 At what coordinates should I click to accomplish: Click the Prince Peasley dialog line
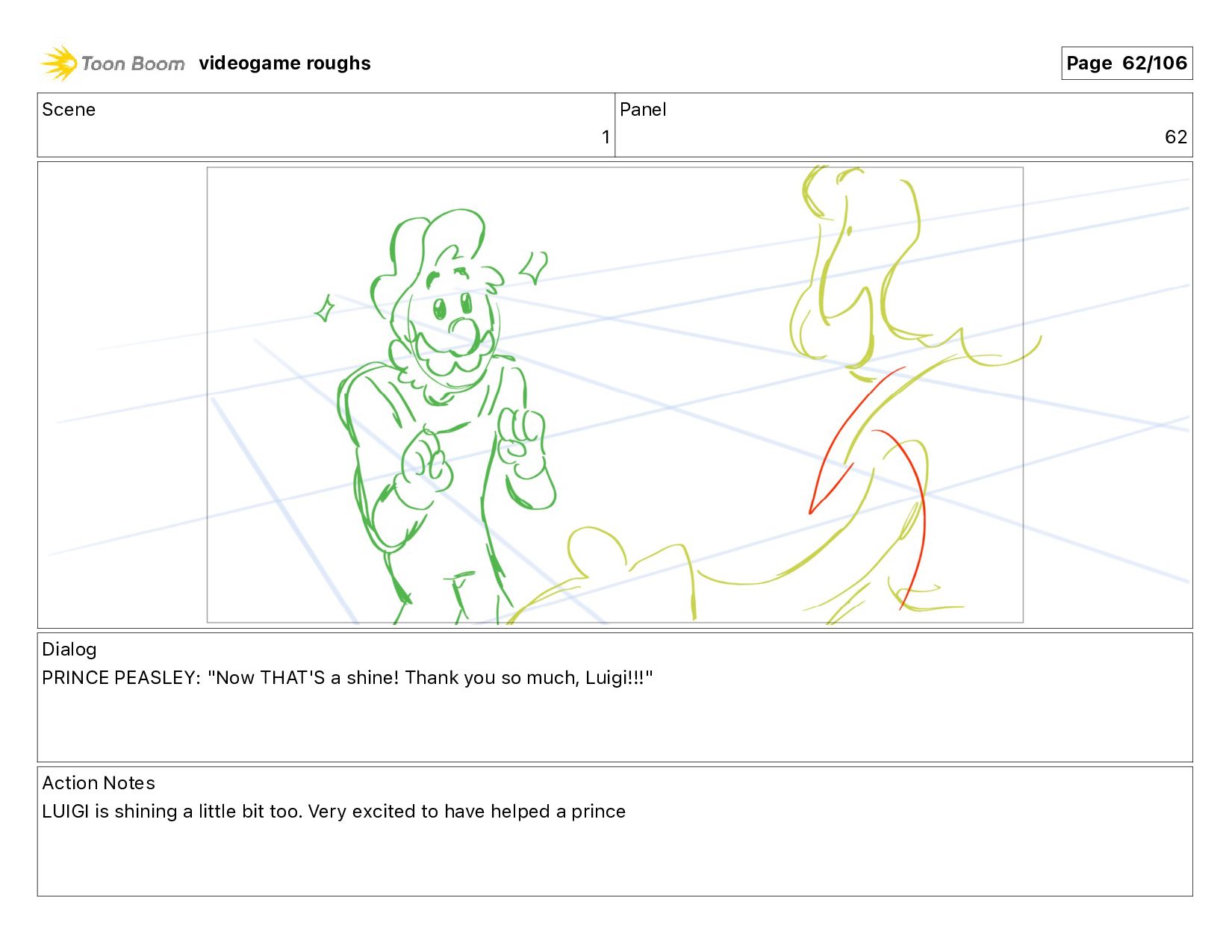point(347,678)
